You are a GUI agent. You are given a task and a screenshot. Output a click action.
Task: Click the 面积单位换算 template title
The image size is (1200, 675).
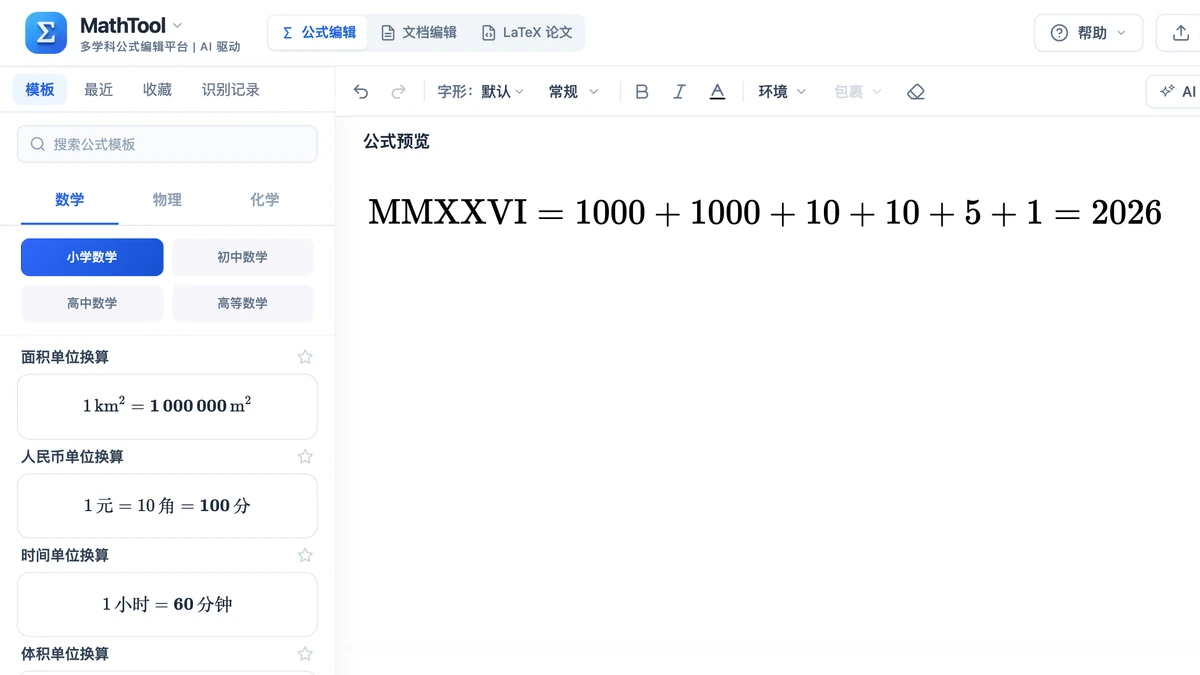(65, 357)
